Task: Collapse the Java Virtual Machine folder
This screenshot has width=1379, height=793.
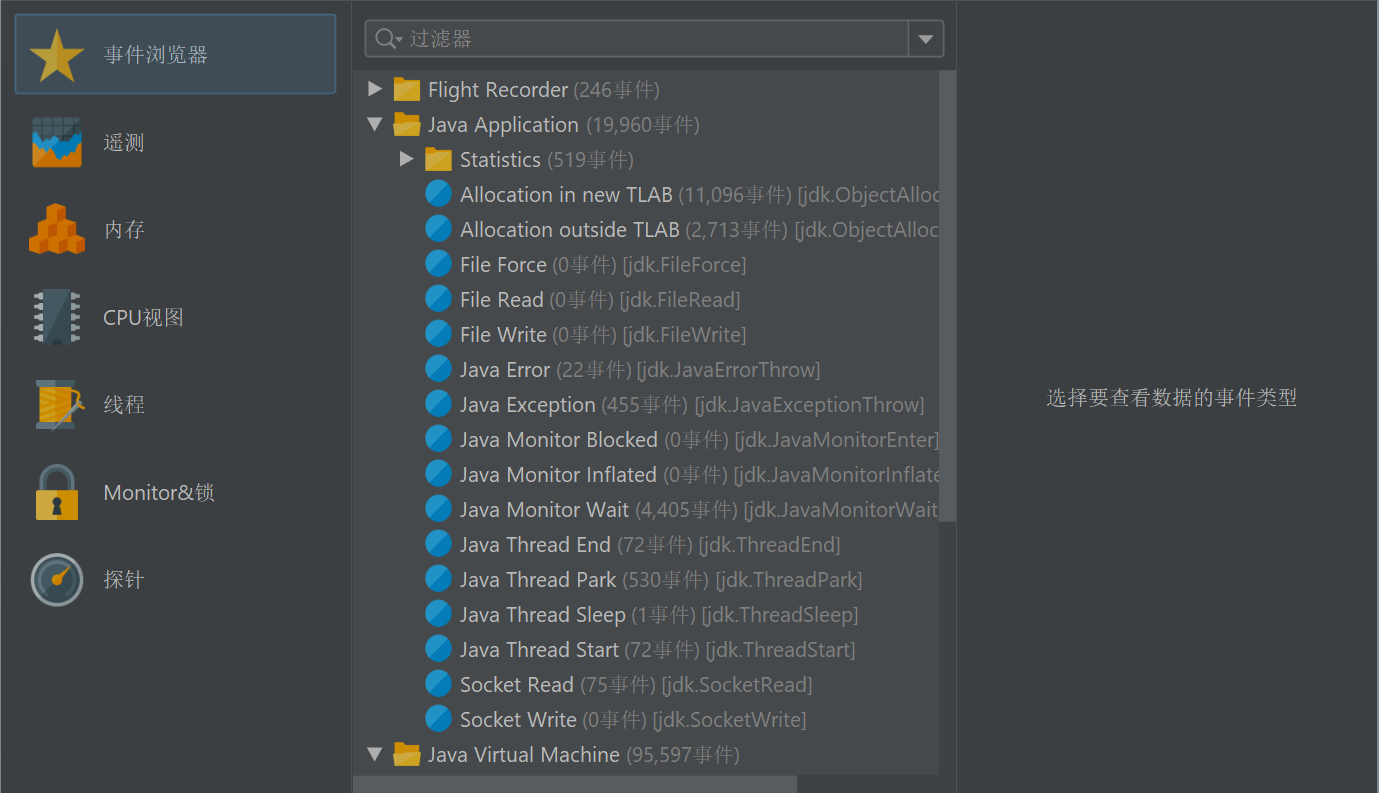Action: [x=375, y=754]
